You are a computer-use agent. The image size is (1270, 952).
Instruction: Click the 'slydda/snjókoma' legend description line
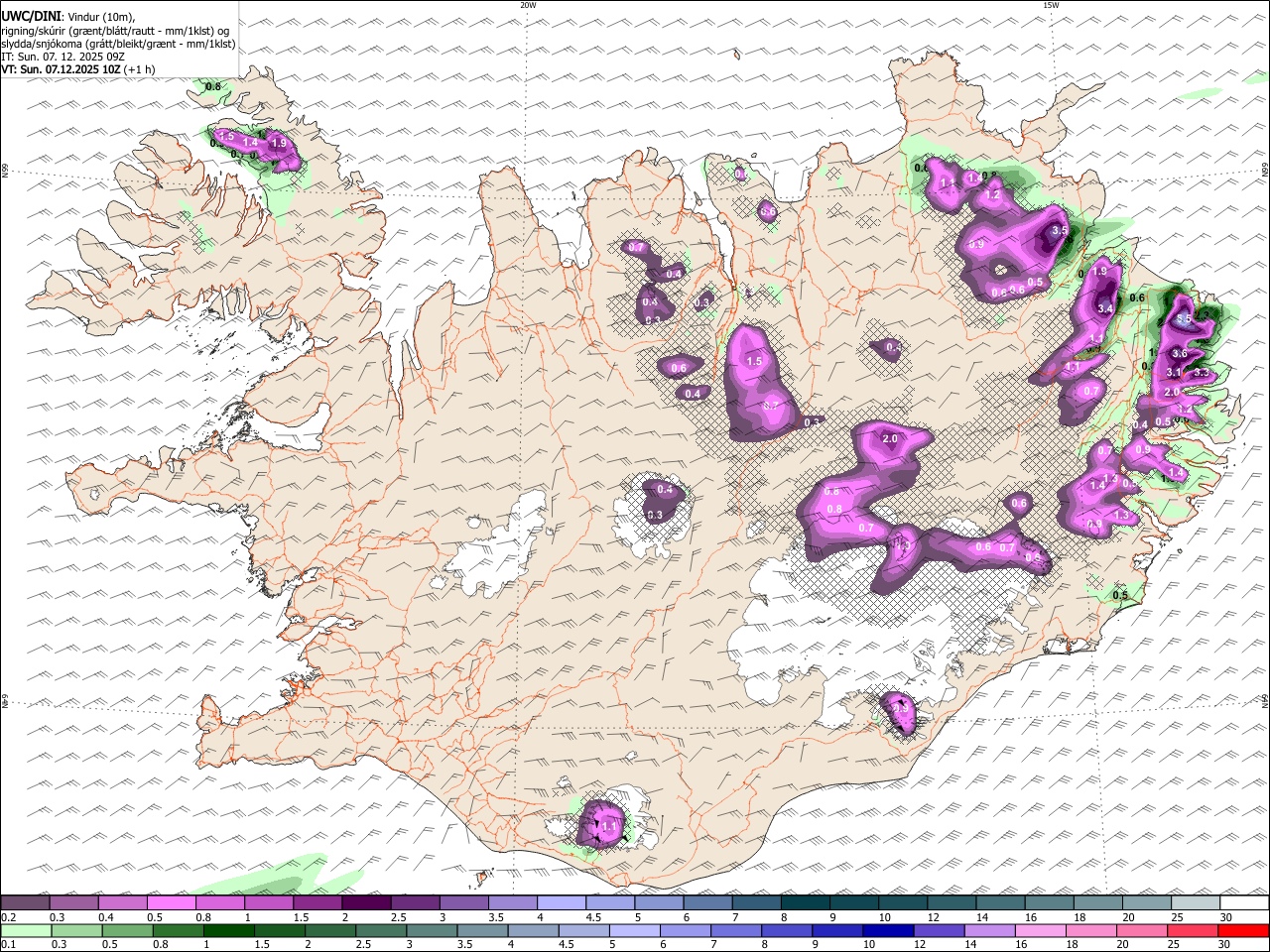coord(119,44)
